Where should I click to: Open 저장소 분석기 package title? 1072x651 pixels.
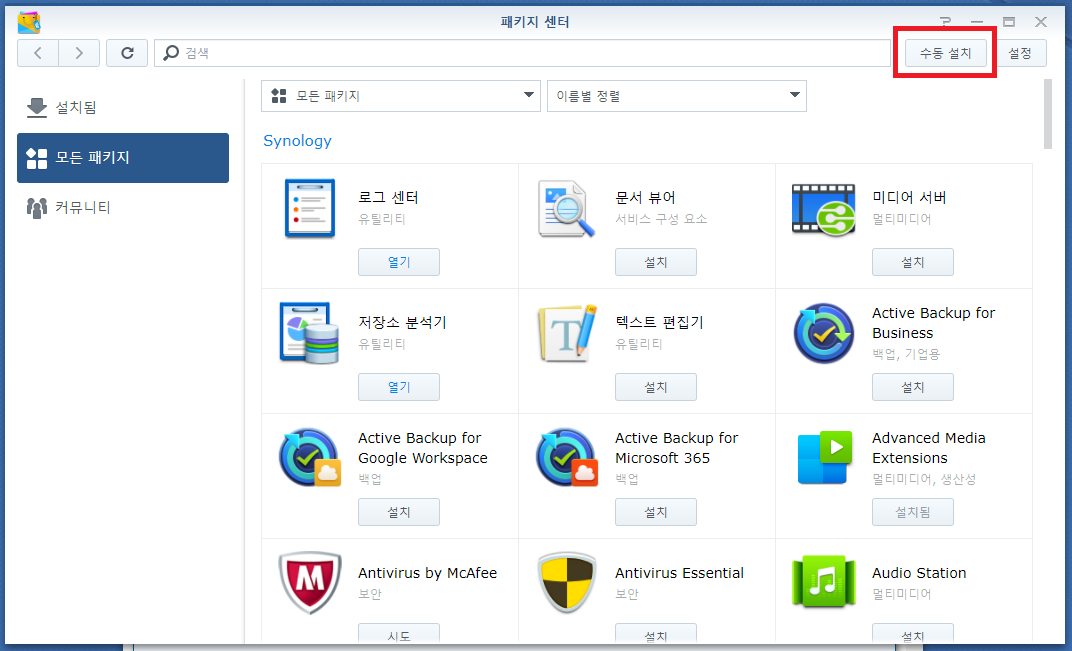[x=402, y=323]
